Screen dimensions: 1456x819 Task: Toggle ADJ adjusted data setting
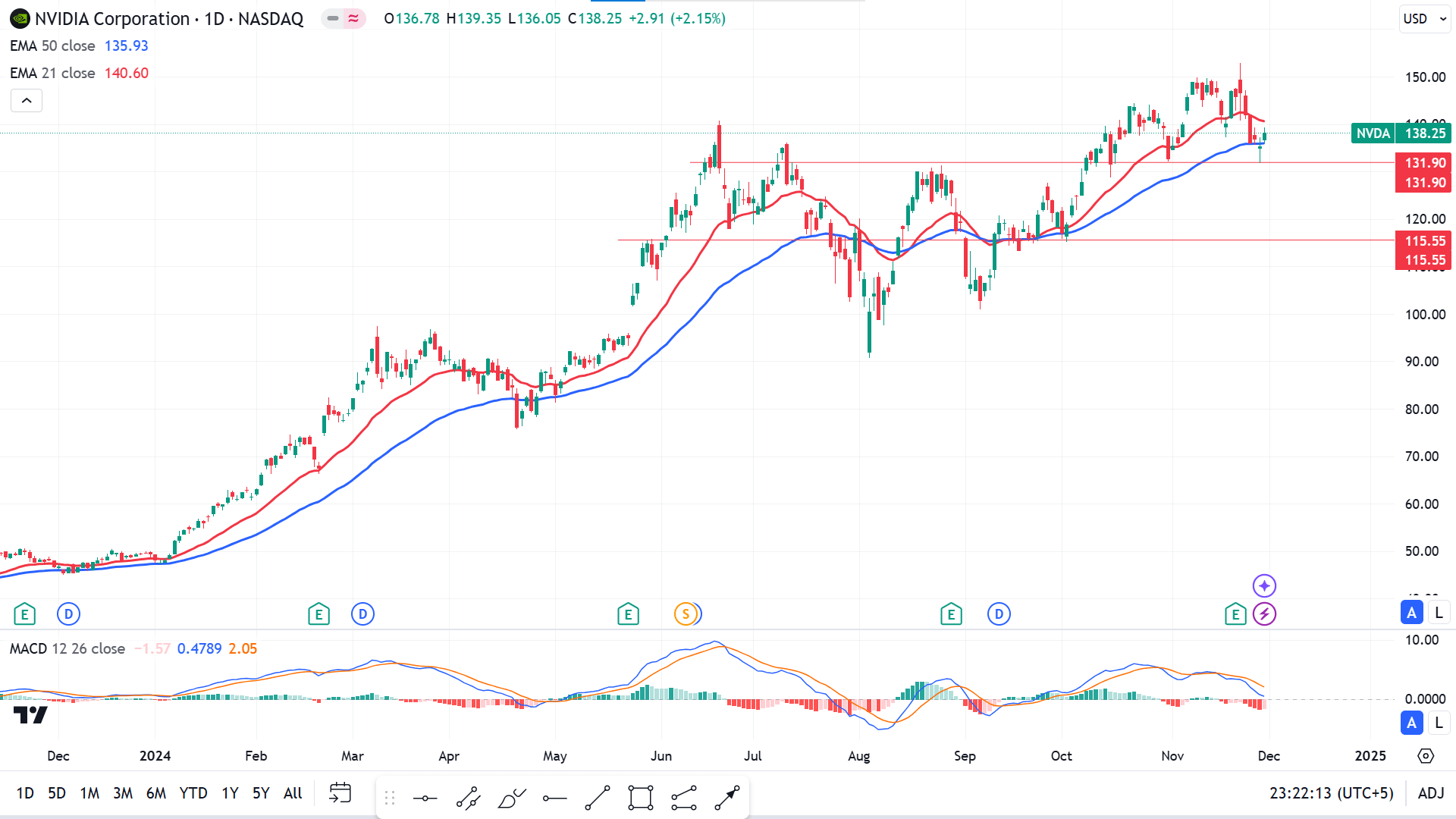point(1430,793)
